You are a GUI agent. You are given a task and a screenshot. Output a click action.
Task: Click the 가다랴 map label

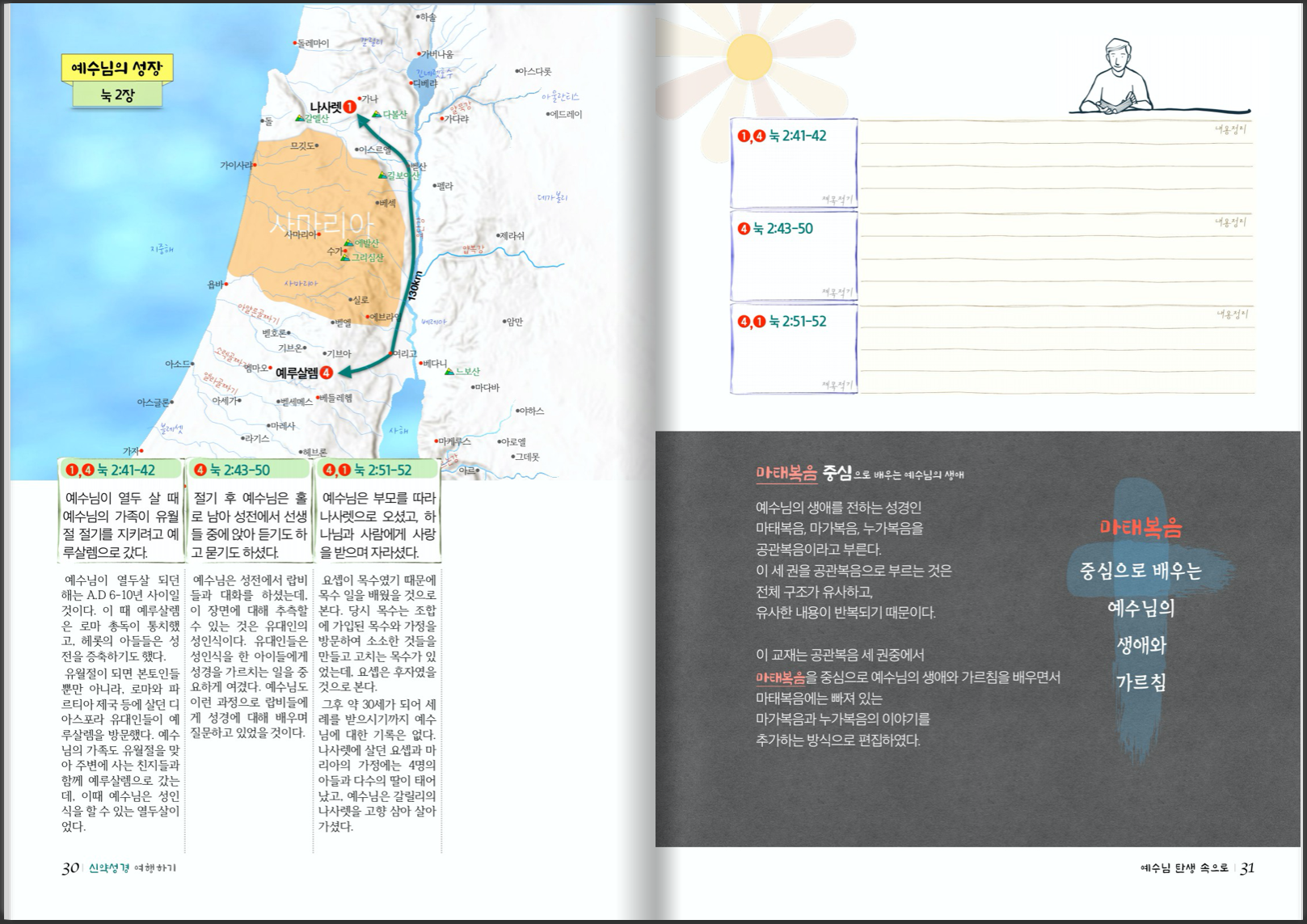(457, 118)
